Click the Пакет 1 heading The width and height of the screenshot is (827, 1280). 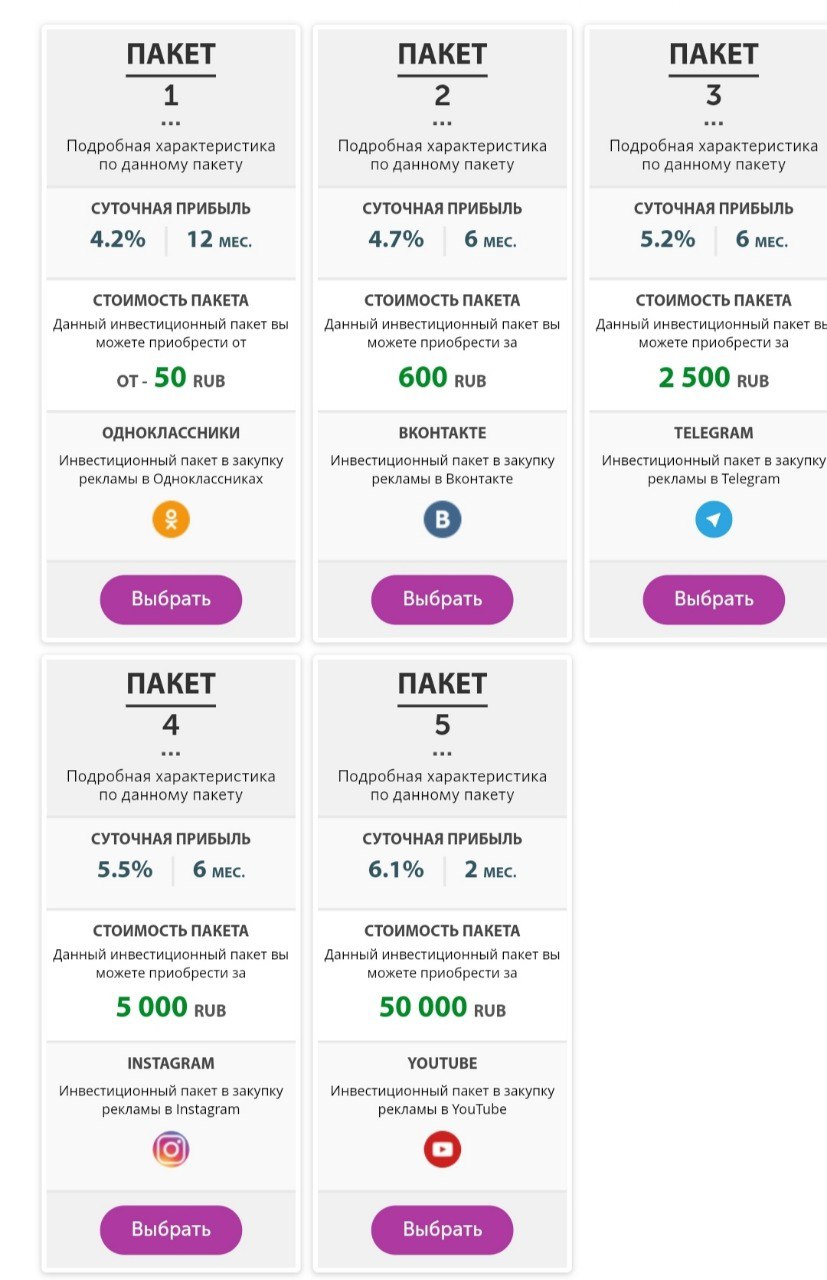tap(171, 55)
